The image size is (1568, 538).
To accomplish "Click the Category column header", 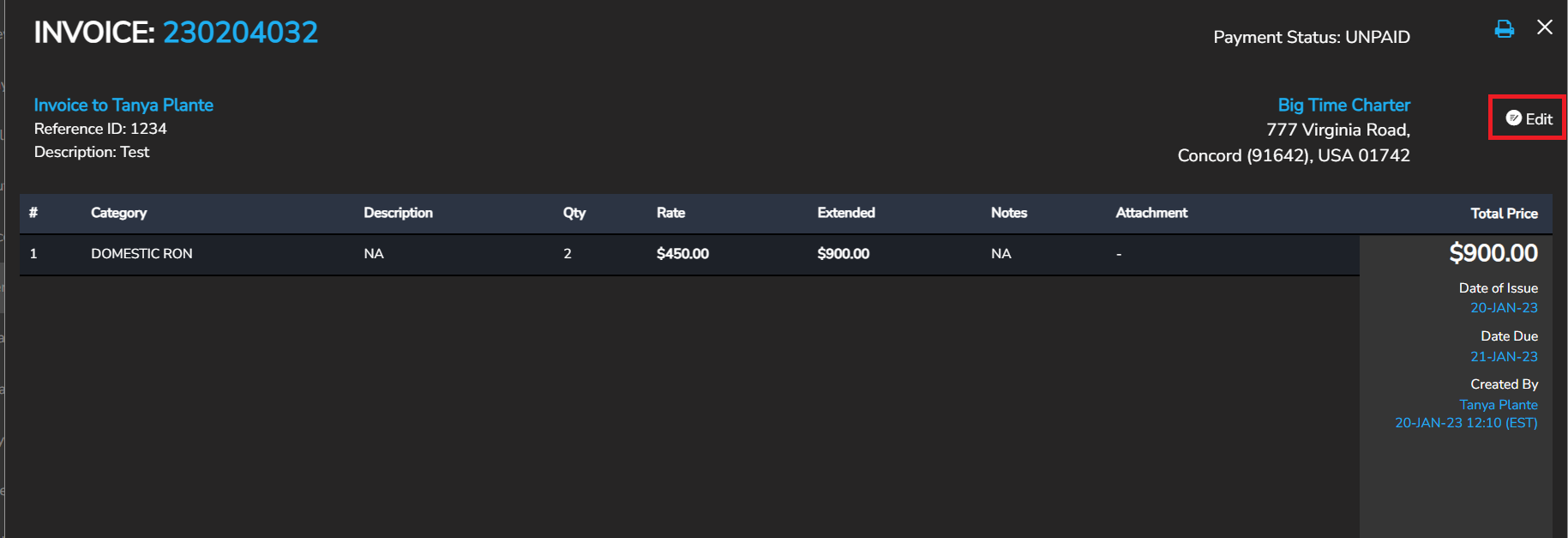I will (x=118, y=213).
